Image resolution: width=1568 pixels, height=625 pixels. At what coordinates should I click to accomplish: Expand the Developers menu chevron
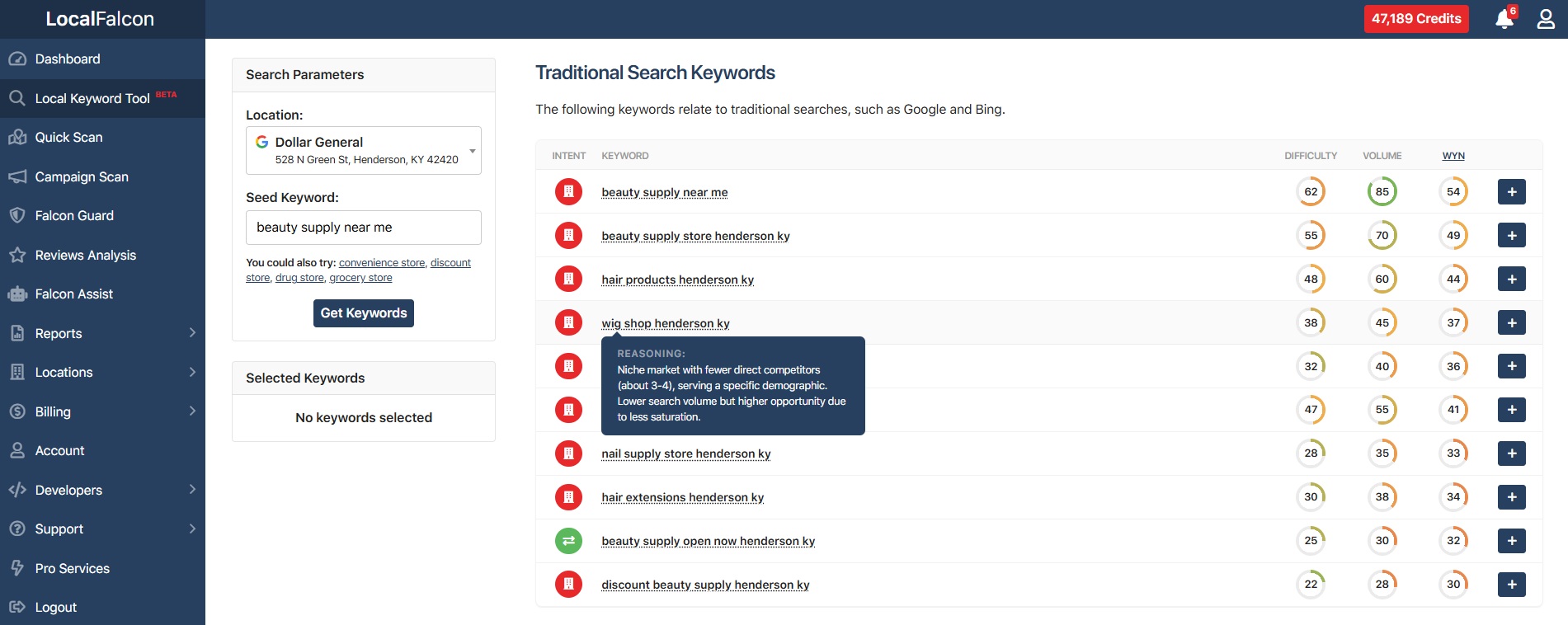tap(192, 490)
